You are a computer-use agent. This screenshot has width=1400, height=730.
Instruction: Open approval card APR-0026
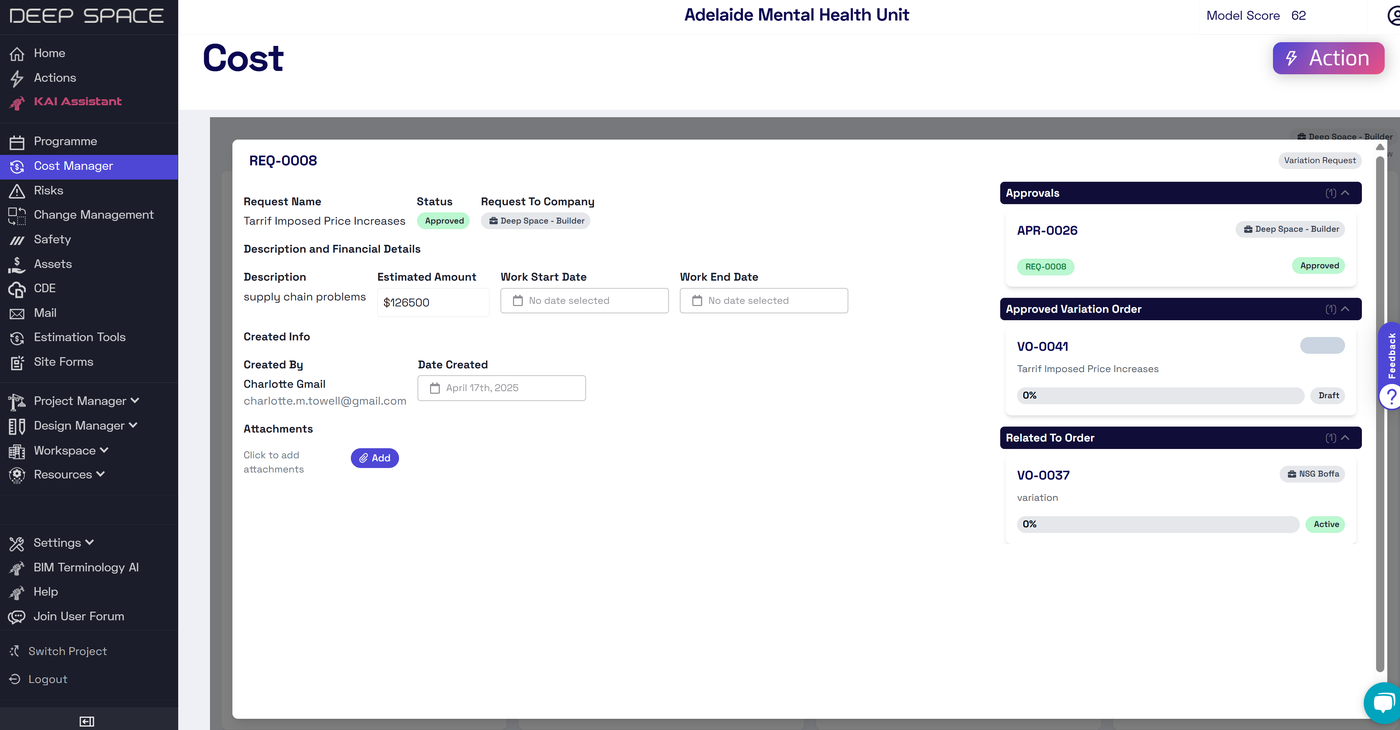click(1180, 247)
